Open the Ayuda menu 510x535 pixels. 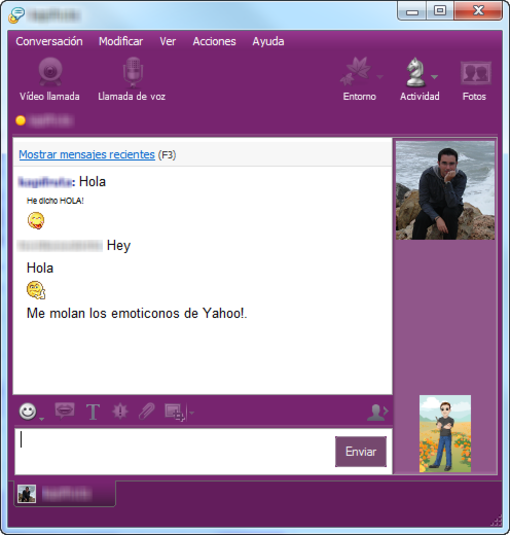(x=268, y=41)
